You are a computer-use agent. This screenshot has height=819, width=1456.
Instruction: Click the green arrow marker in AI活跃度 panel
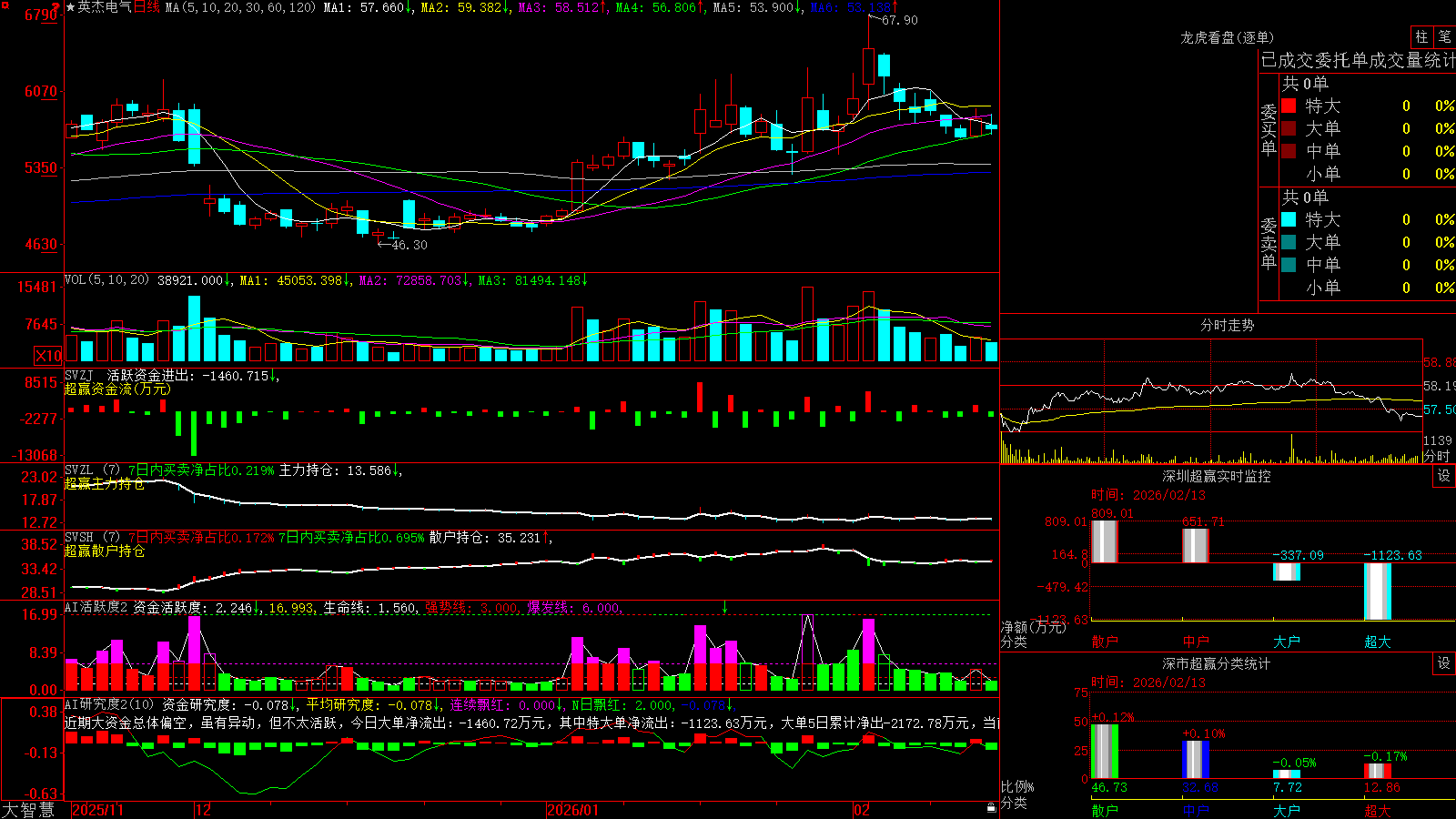tap(725, 607)
